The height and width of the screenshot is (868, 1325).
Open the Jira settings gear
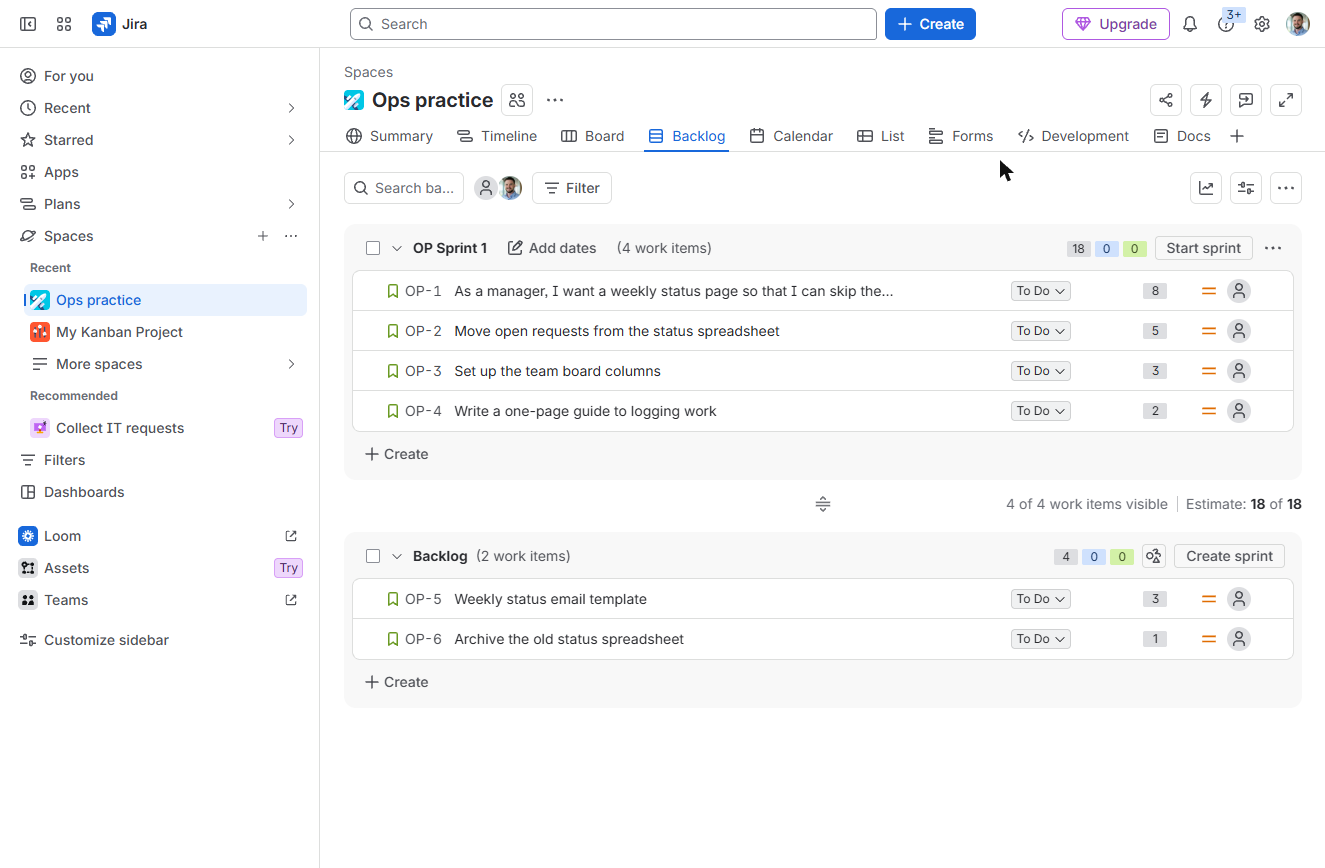(x=1262, y=24)
